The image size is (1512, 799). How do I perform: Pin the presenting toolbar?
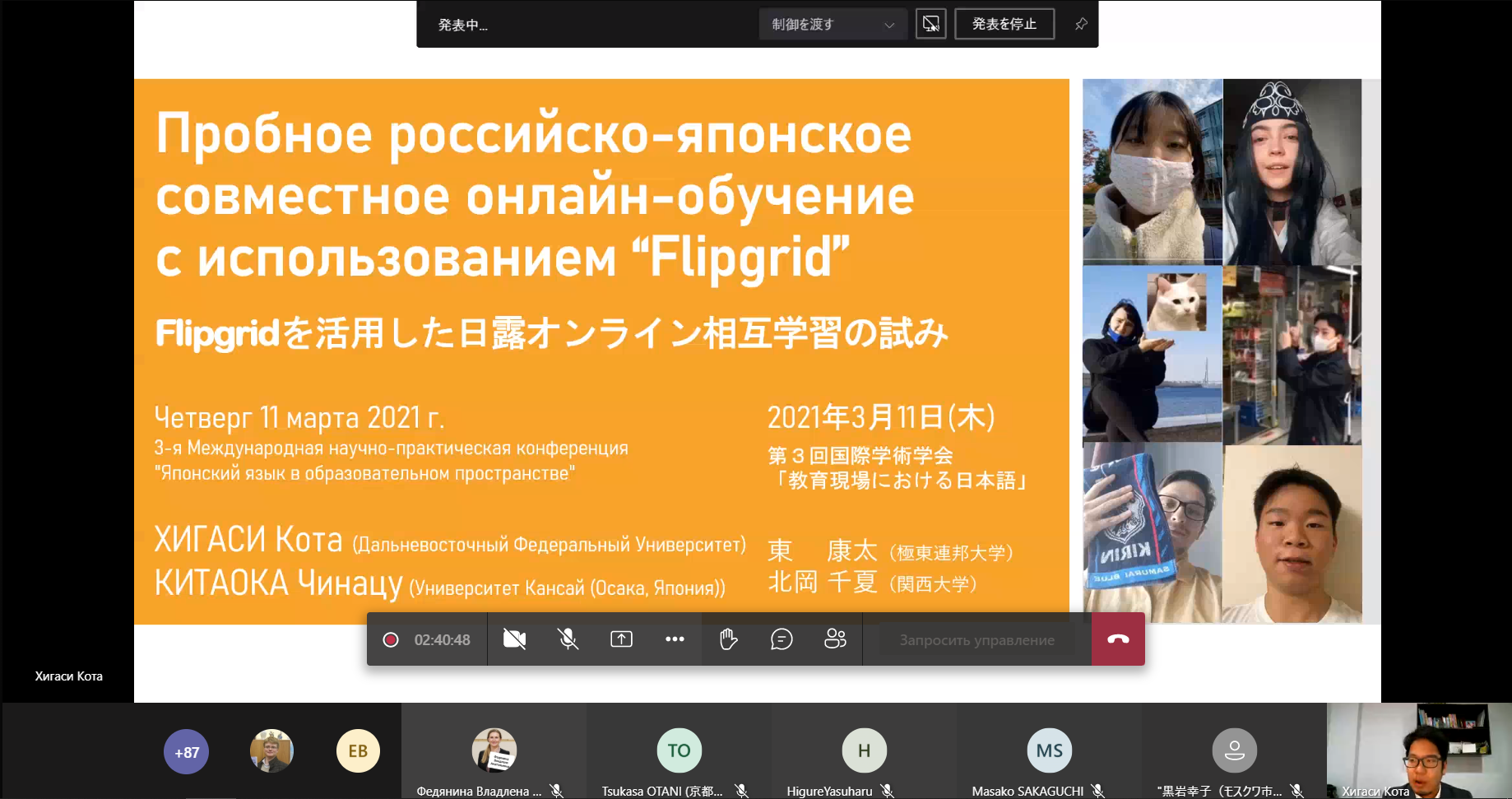point(1080,24)
